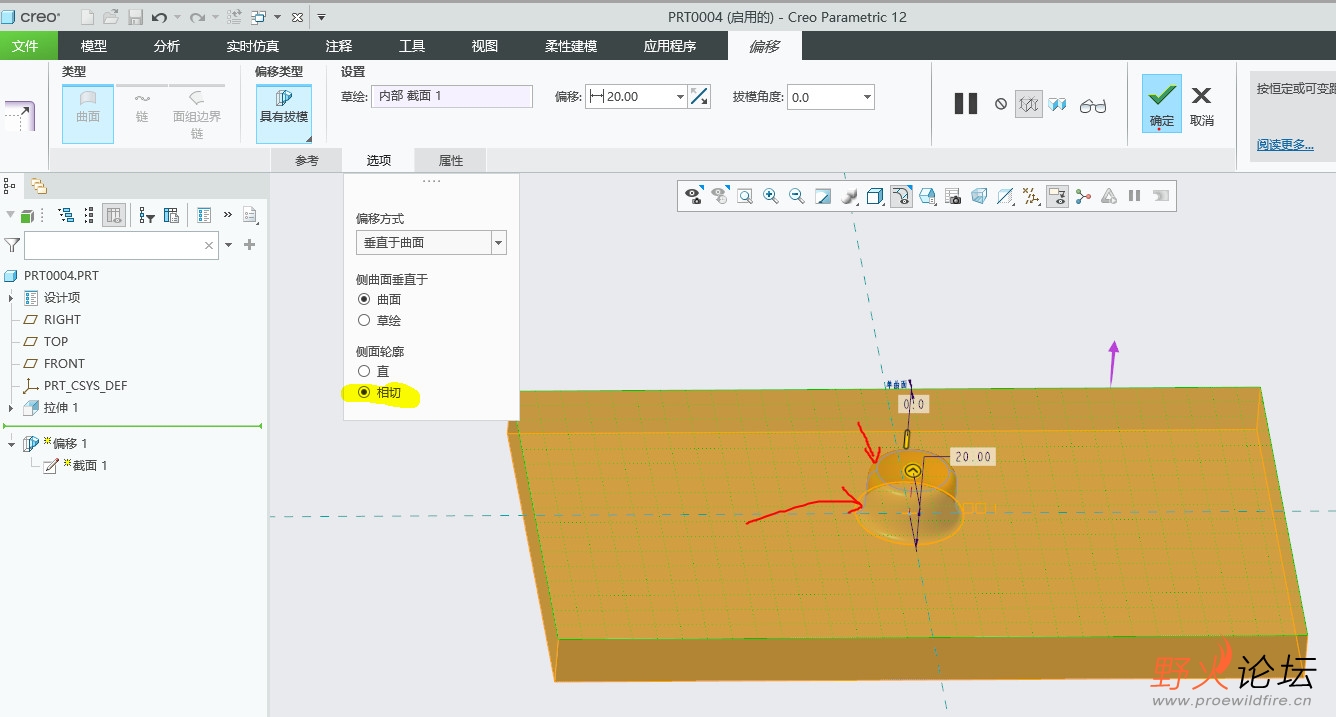
Task: Flip offset direction next to 20.00 field
Action: 699,97
